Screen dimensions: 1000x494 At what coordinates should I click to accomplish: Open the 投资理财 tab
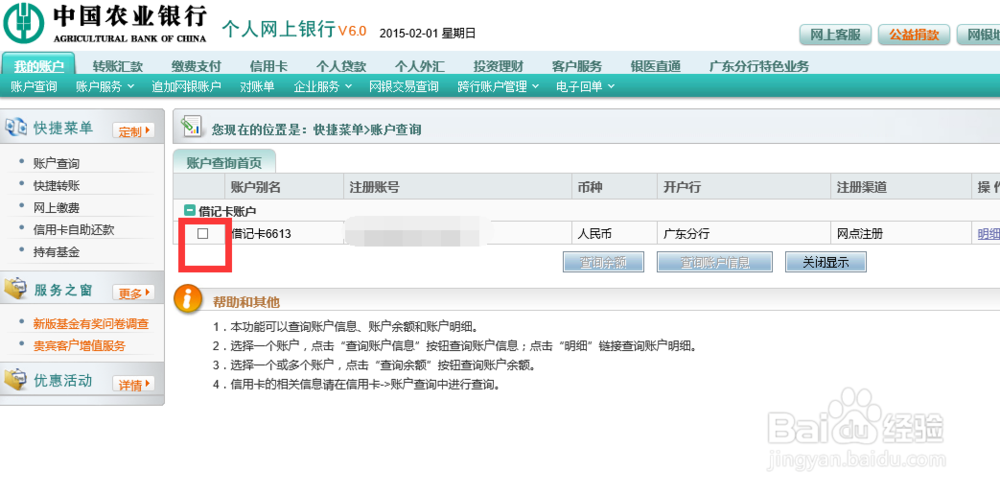(x=498, y=66)
